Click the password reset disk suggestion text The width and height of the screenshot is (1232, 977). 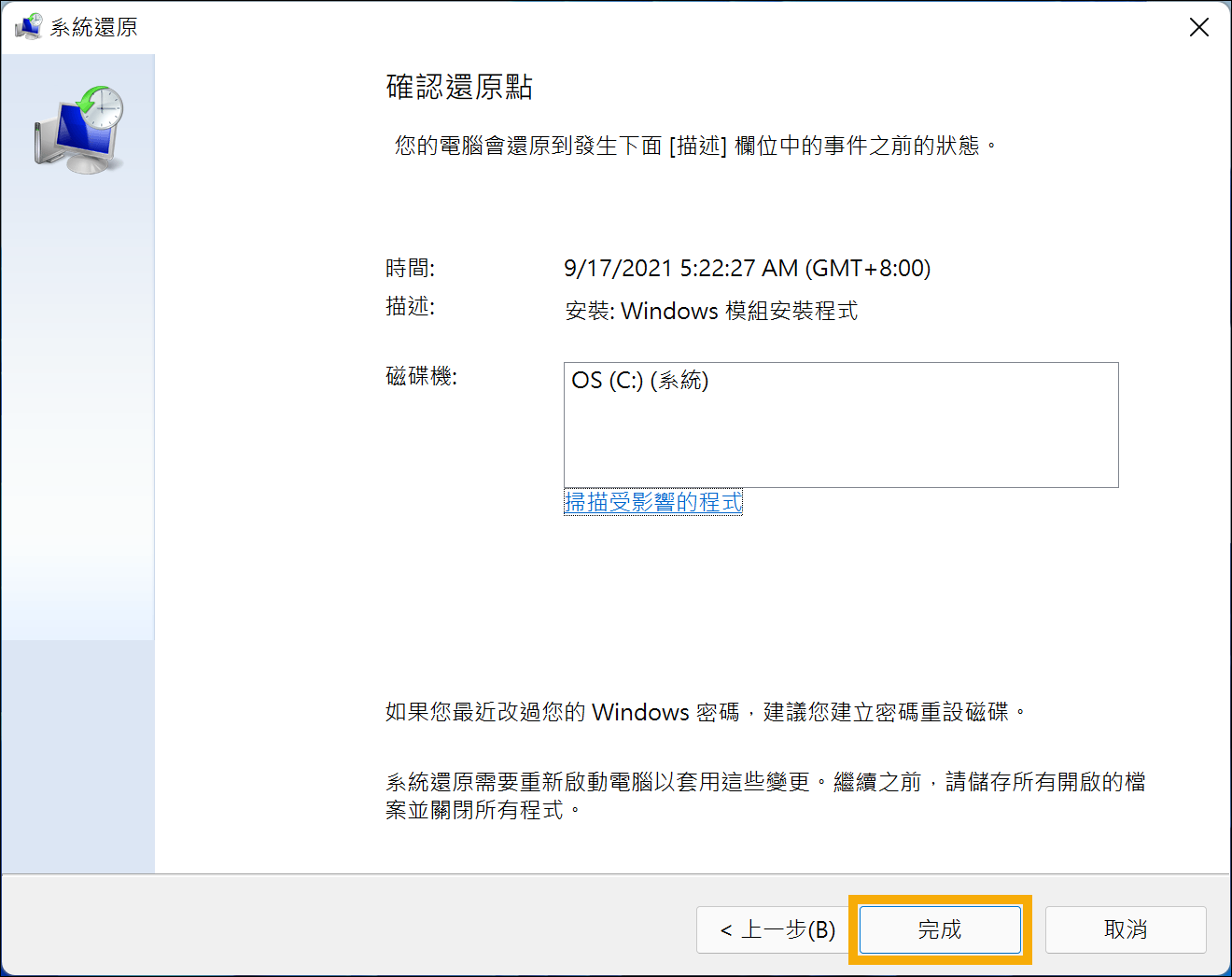(707, 712)
